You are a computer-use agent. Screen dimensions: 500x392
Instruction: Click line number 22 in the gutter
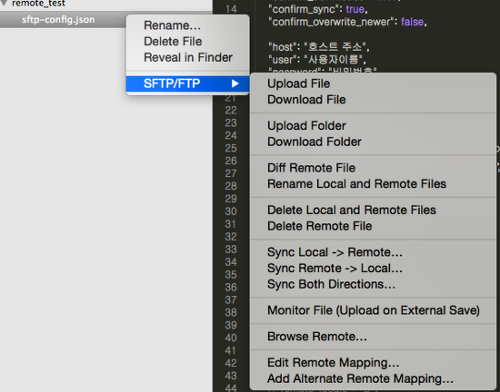click(231, 110)
